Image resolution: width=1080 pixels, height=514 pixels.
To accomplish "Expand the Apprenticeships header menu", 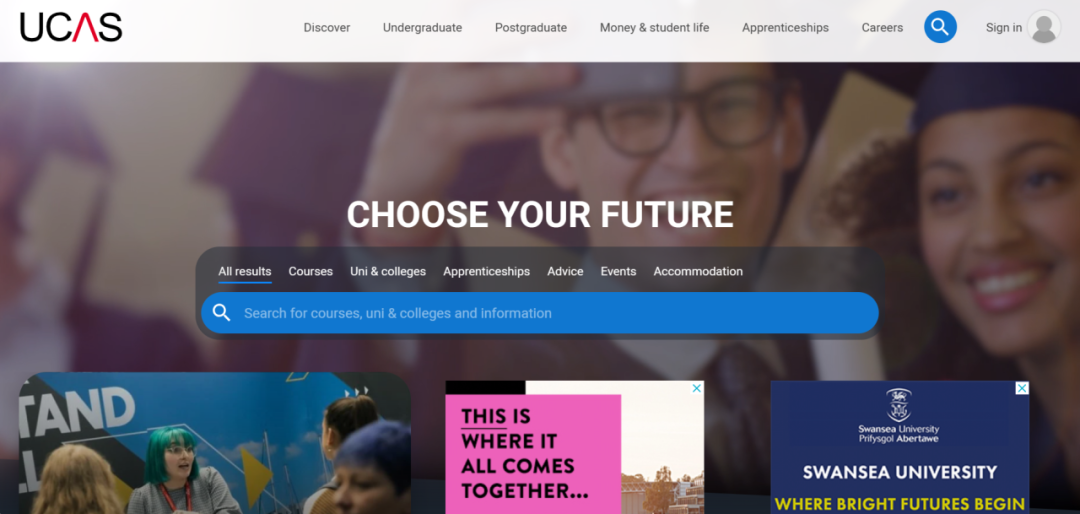I will coord(785,28).
